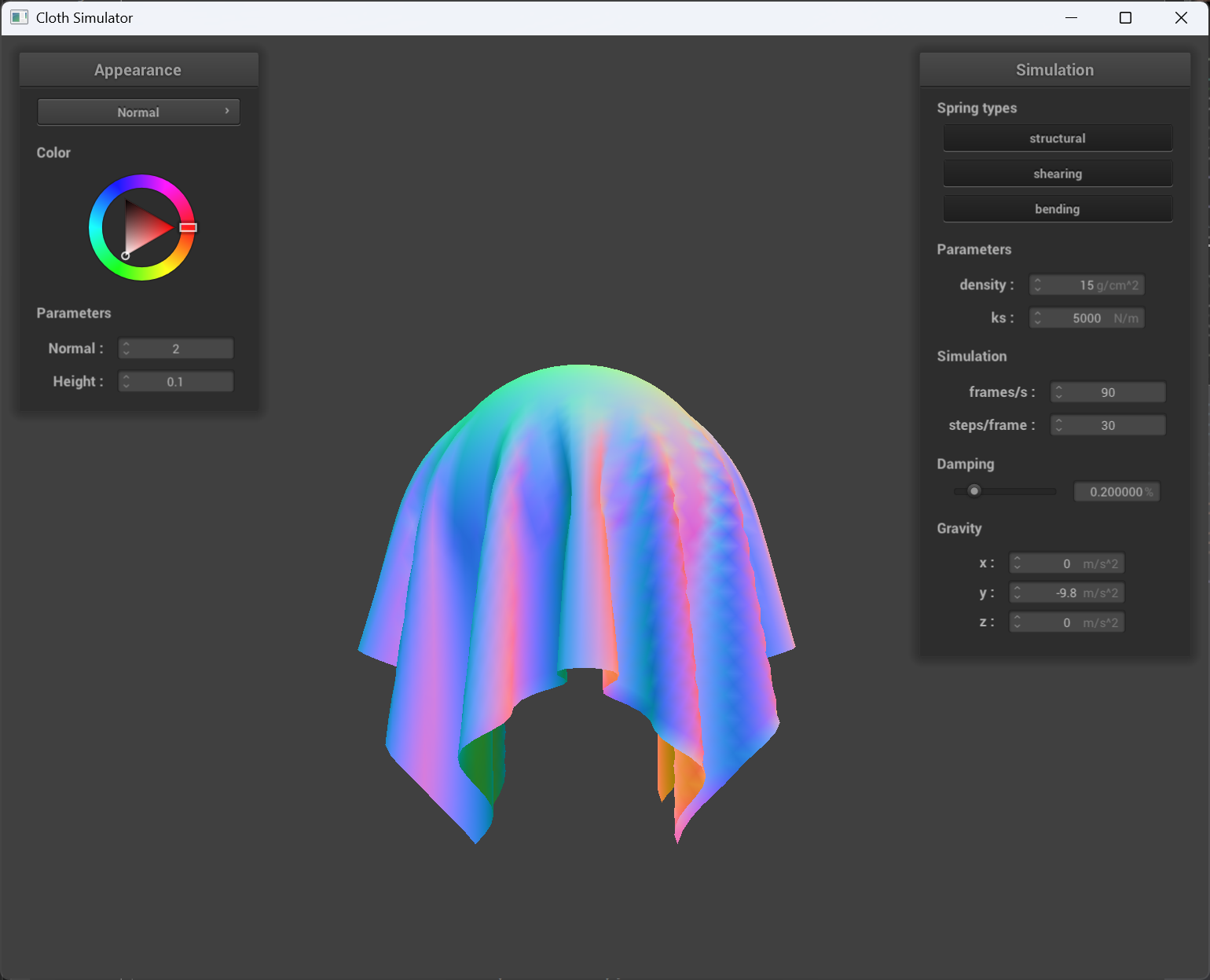Screen dimensions: 1210x980
Task: Toggle structural spring type
Action: tap(1058, 138)
